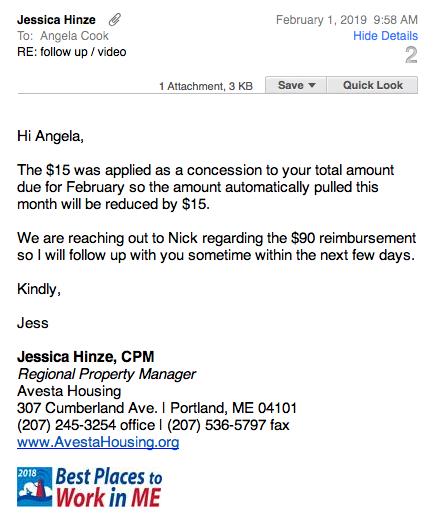This screenshot has height=522, width=441.
Task: Click the Regional Property Manager title text
Action: coord(107,374)
